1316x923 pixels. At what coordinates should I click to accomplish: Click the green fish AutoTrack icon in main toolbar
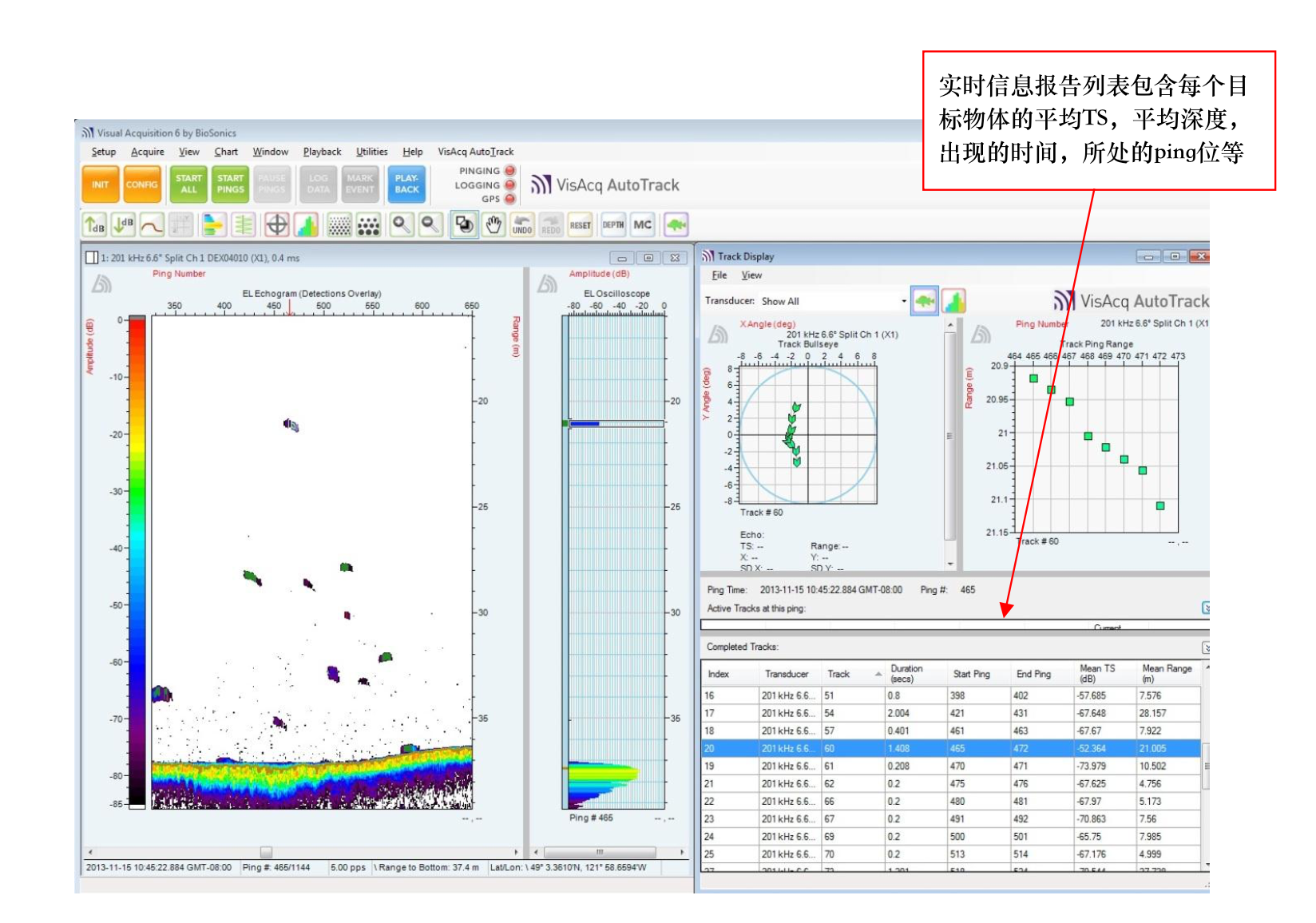[x=676, y=225]
